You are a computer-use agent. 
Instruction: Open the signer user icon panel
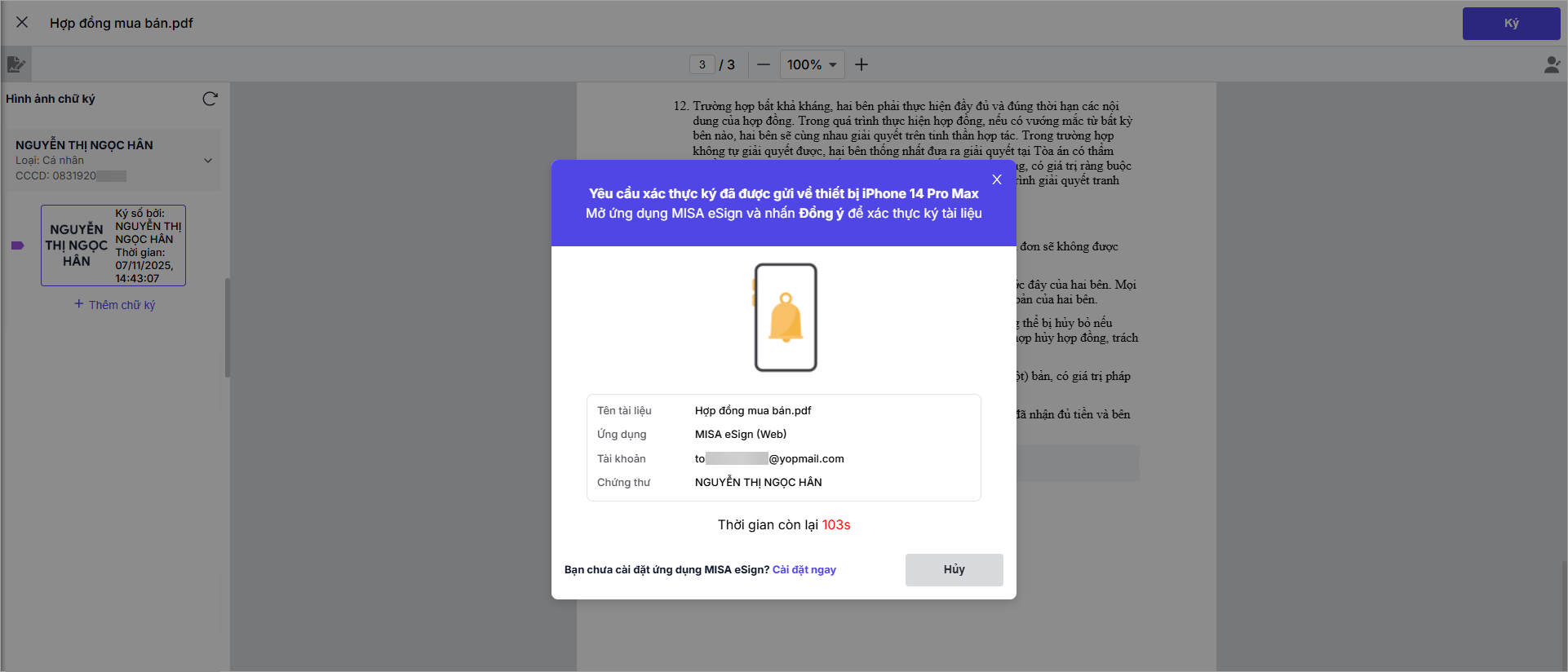1551,64
